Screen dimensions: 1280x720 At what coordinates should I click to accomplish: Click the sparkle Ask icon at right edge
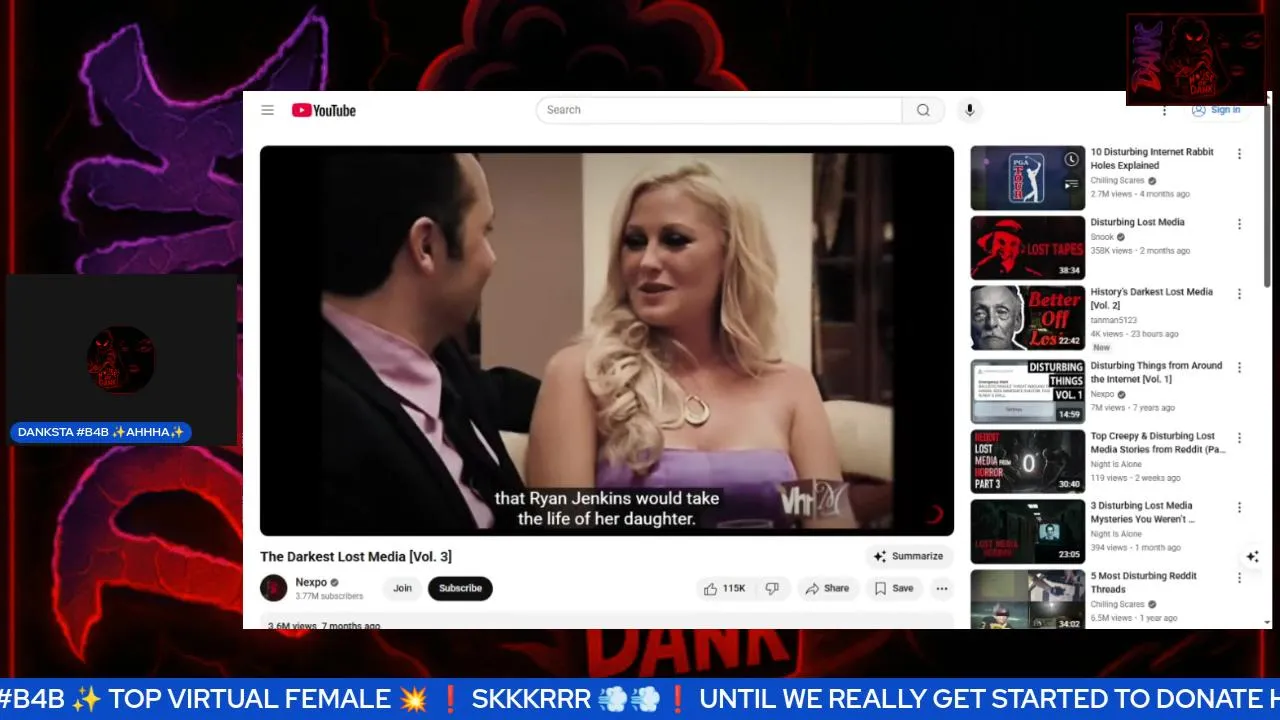point(1252,557)
